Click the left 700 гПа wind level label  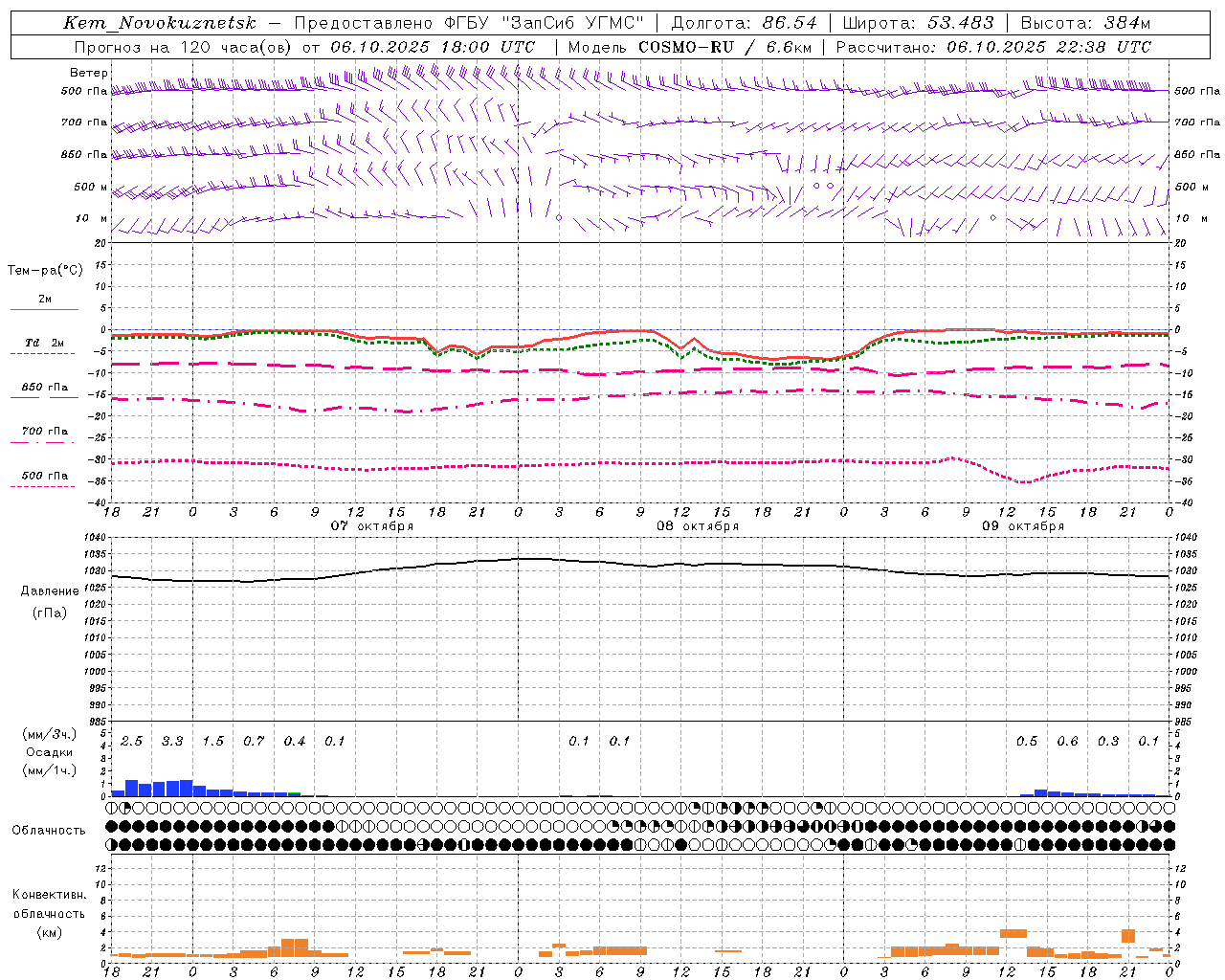pos(84,122)
